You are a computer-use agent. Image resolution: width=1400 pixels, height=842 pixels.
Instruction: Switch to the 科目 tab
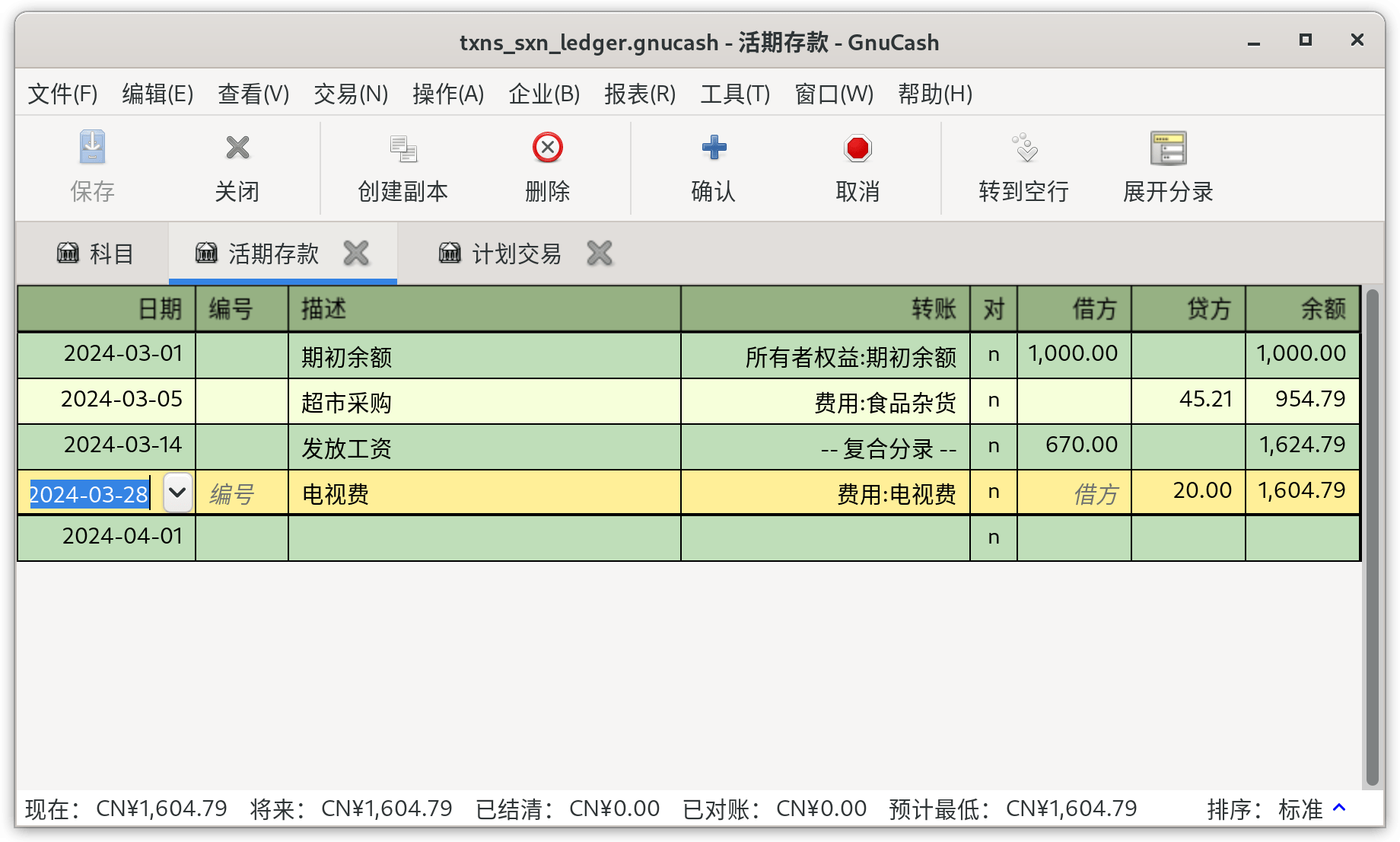coord(94,253)
